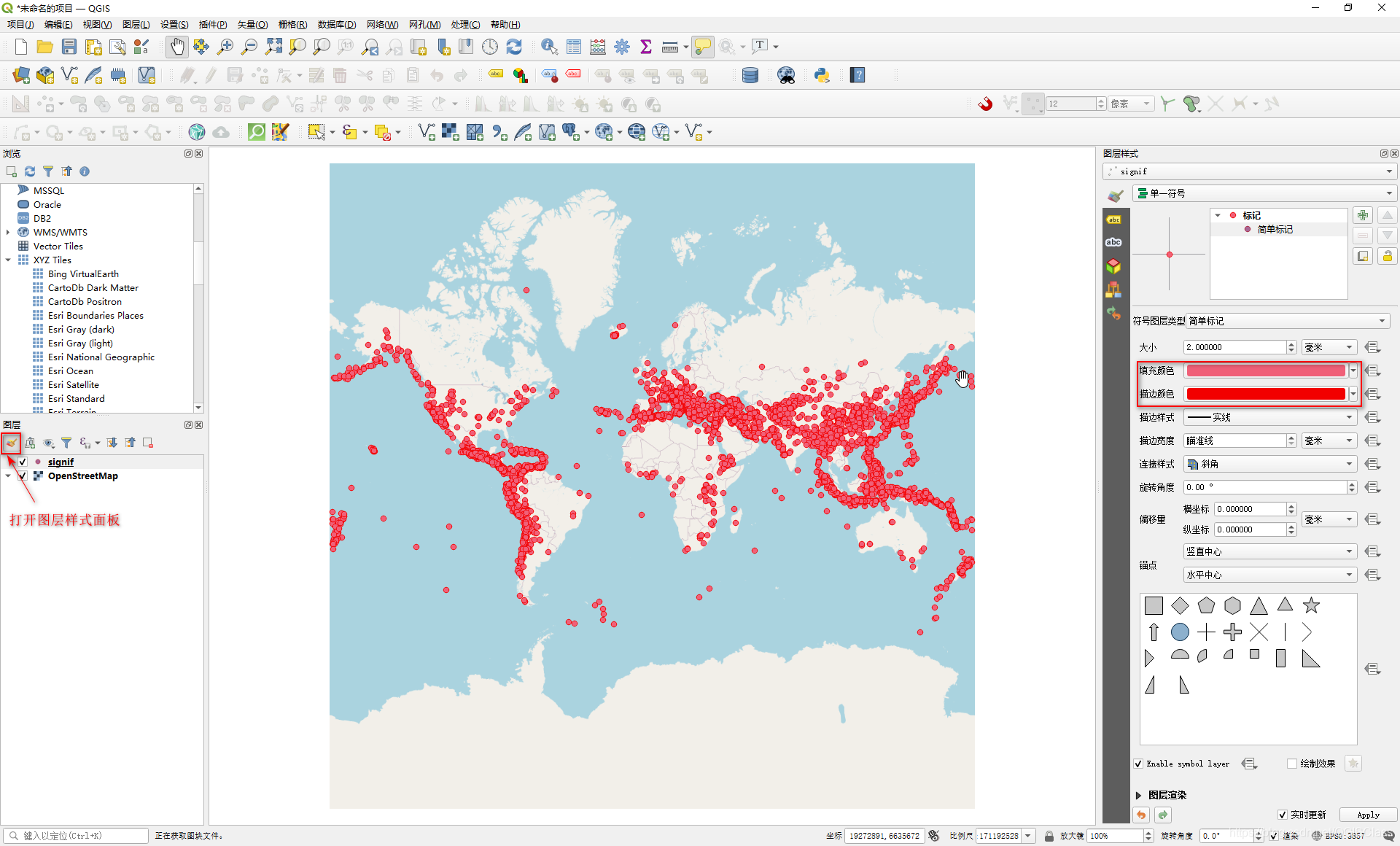
Task: Collapse the XYZ Tiles tree node
Action: point(8,260)
